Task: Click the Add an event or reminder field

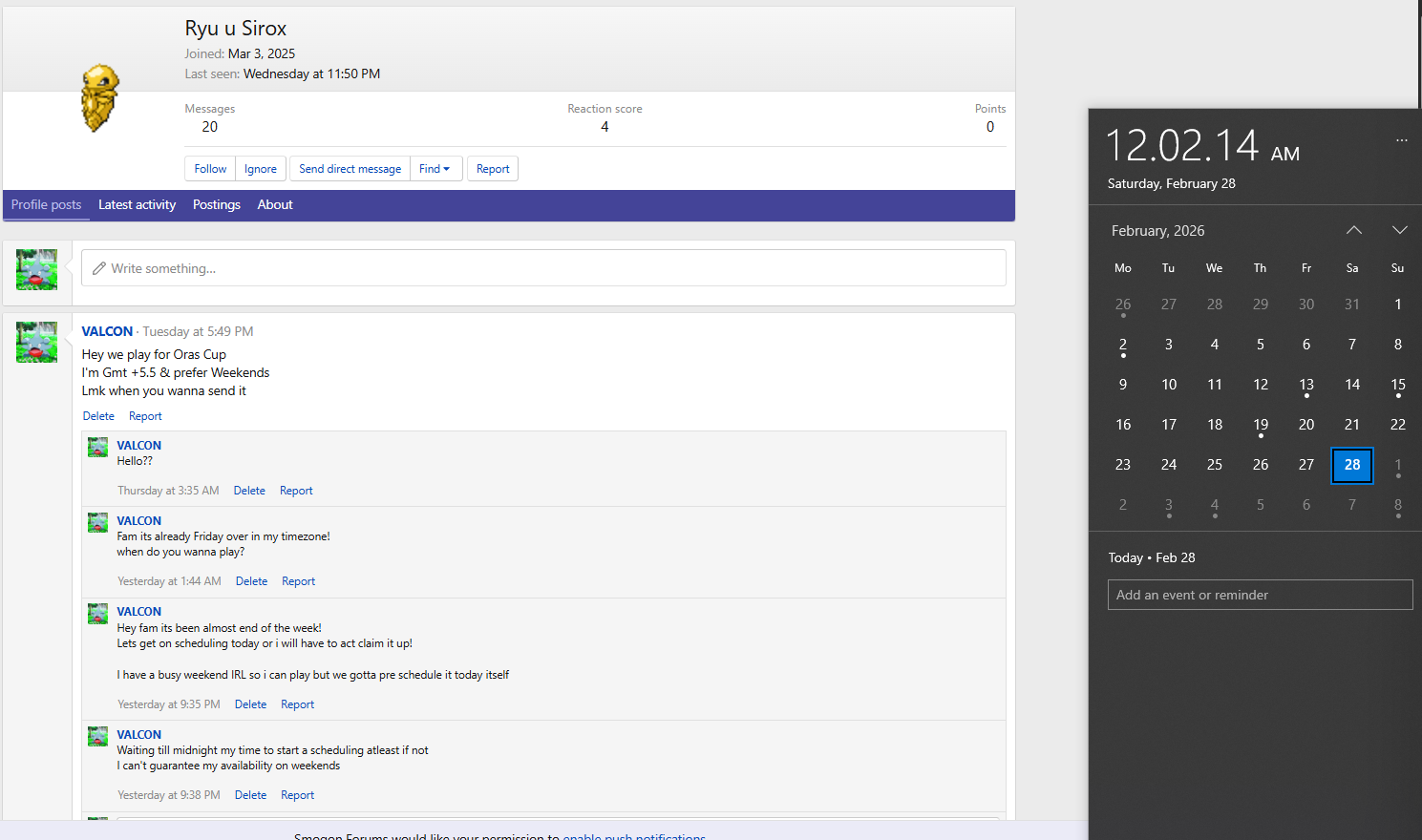Action: coord(1259,595)
